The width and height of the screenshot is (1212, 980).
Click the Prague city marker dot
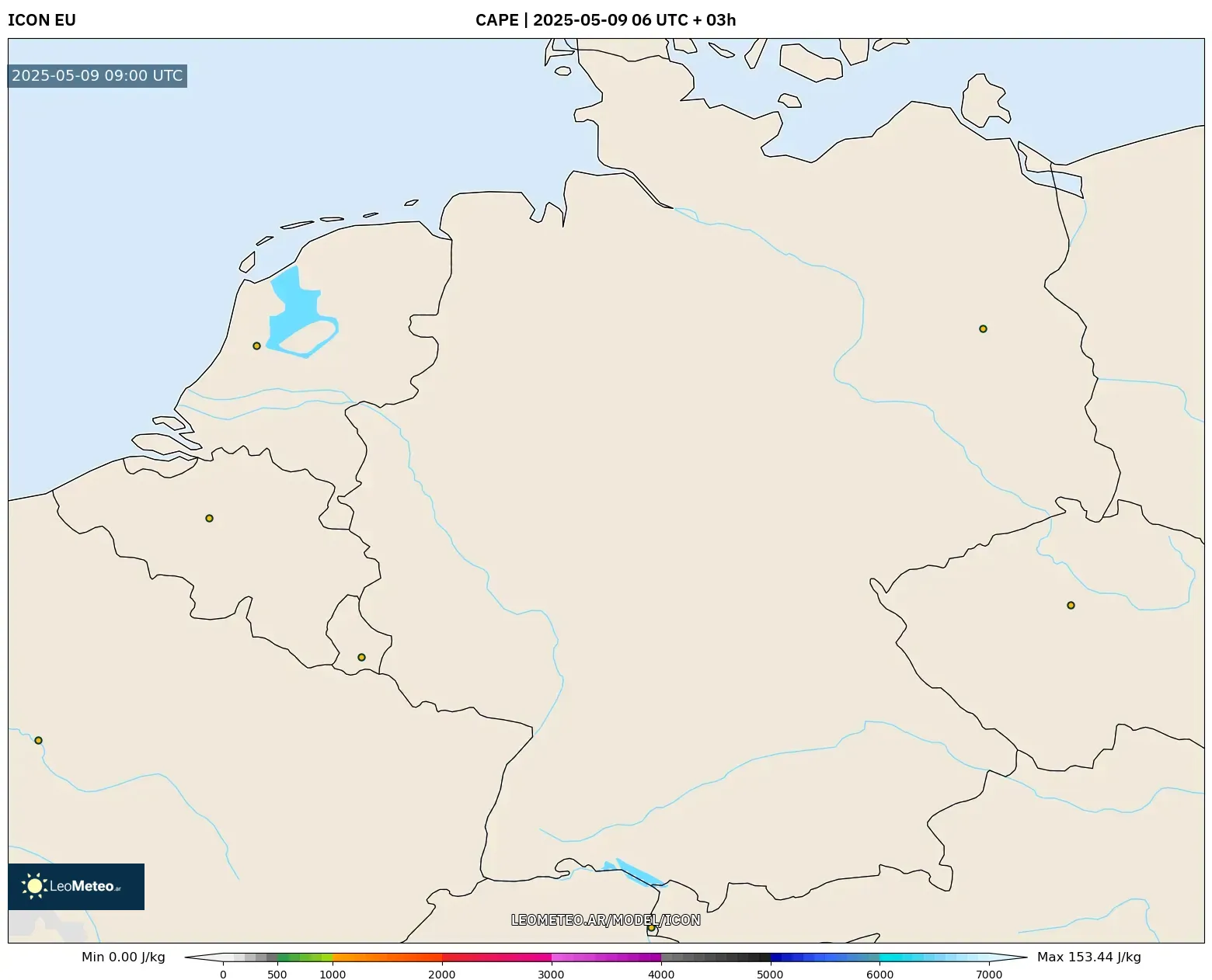click(x=1071, y=605)
